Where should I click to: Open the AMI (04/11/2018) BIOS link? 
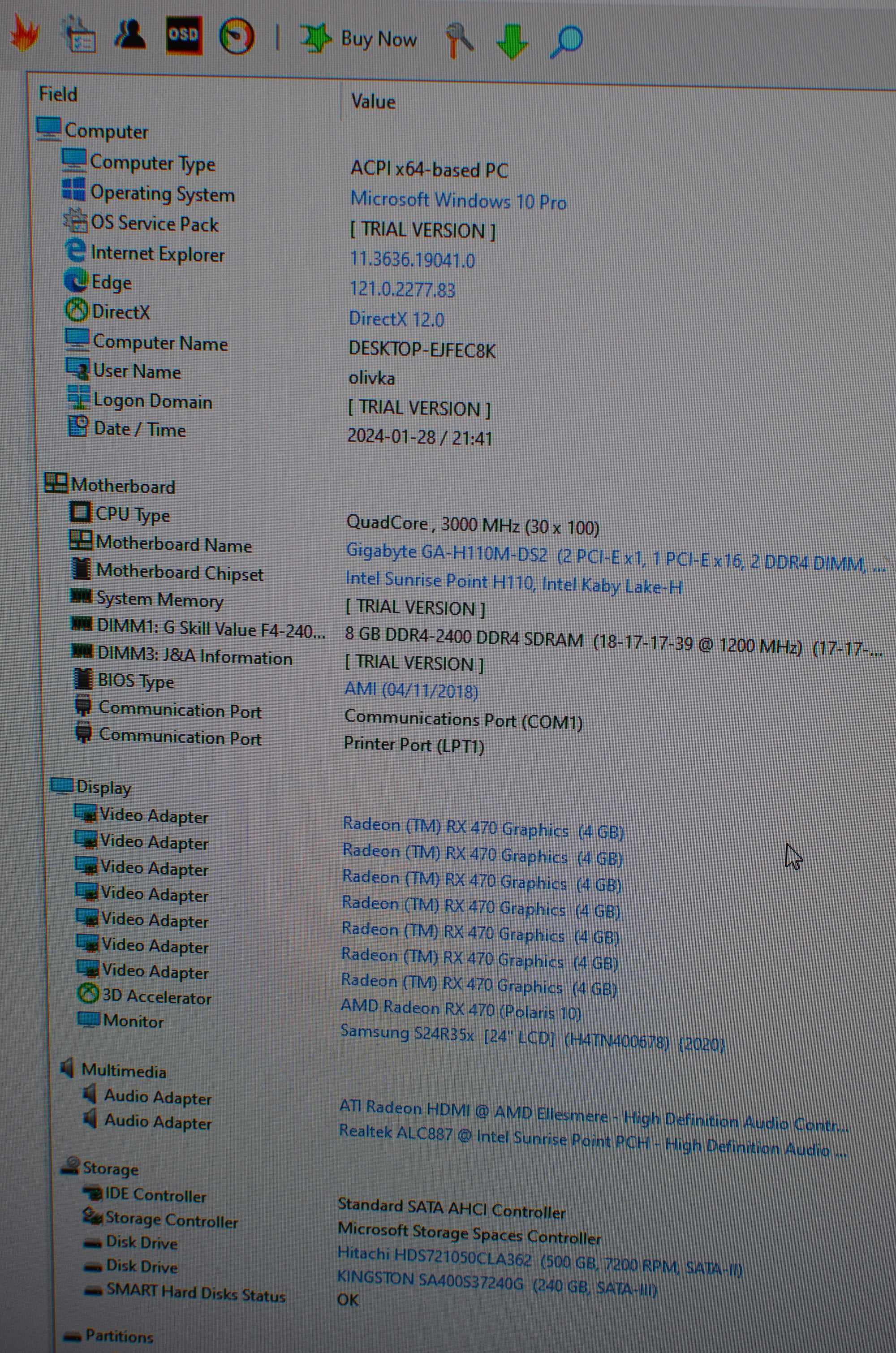pos(411,690)
